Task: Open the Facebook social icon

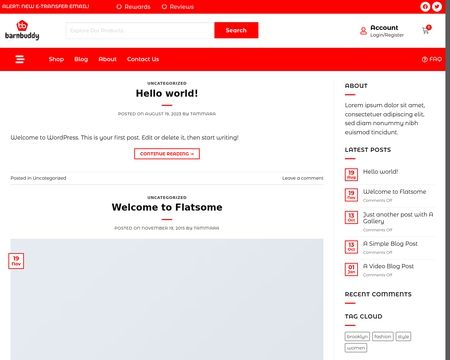Action: coord(425,7)
